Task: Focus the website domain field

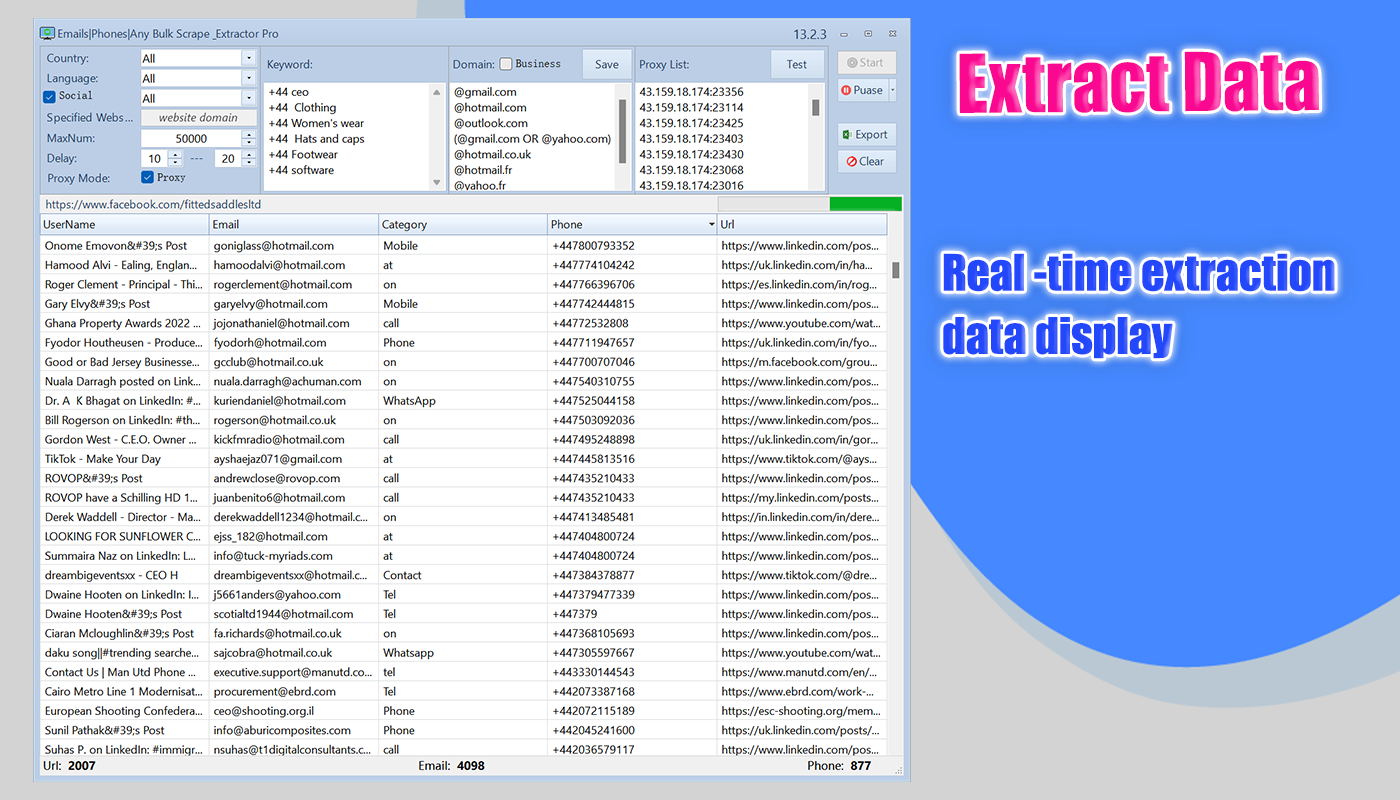Action: (x=198, y=117)
